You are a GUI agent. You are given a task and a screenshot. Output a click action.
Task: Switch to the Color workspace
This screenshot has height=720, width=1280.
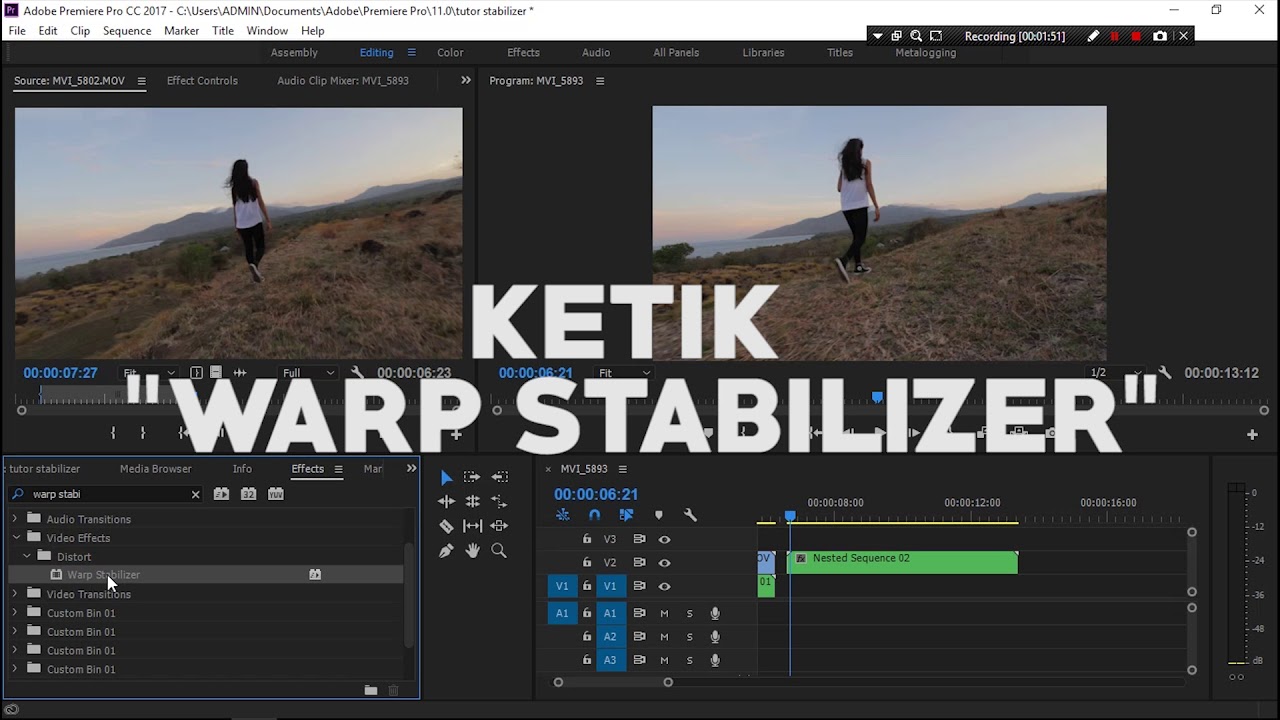(x=450, y=53)
